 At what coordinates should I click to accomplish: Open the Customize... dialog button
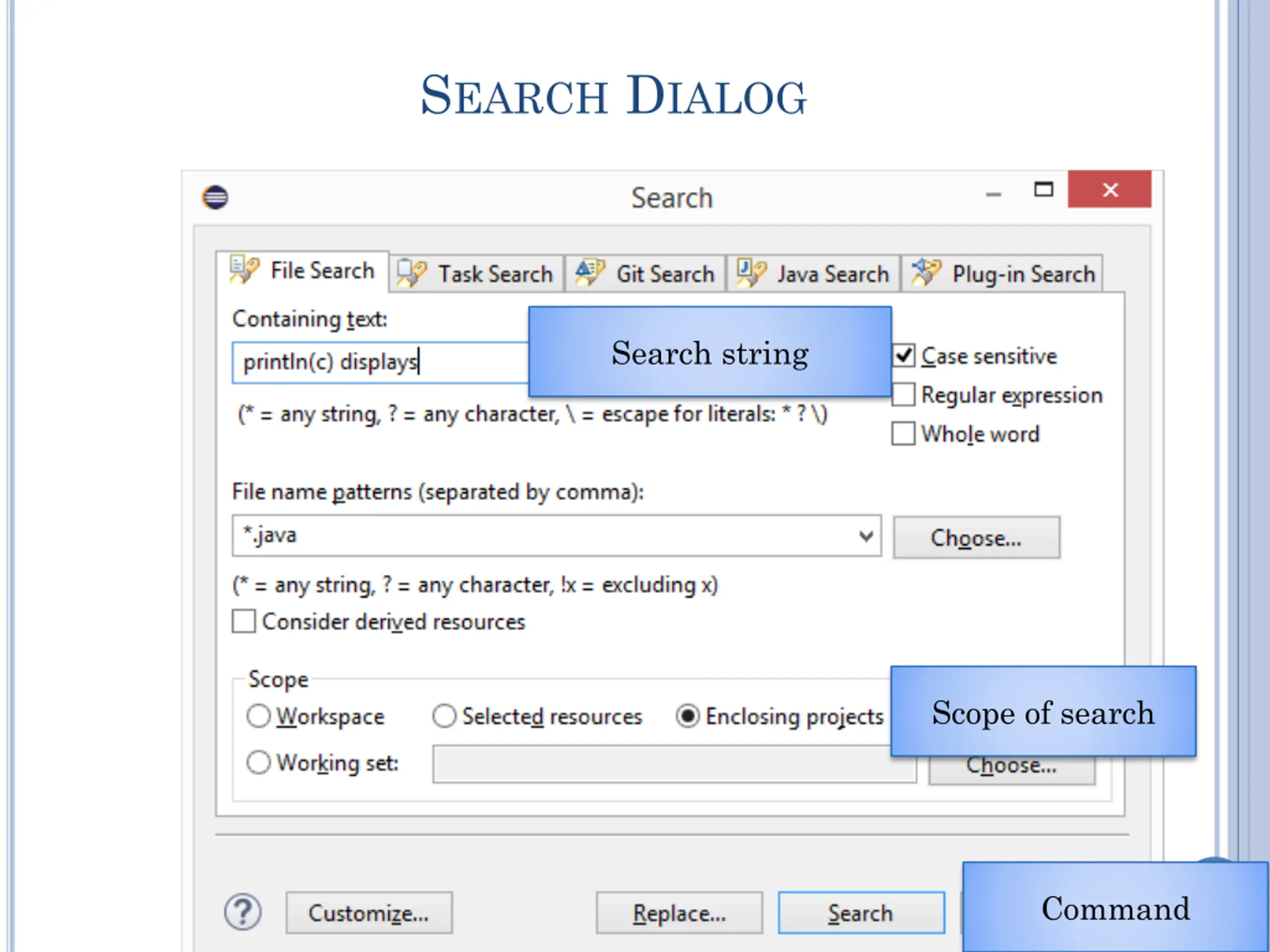coord(369,913)
